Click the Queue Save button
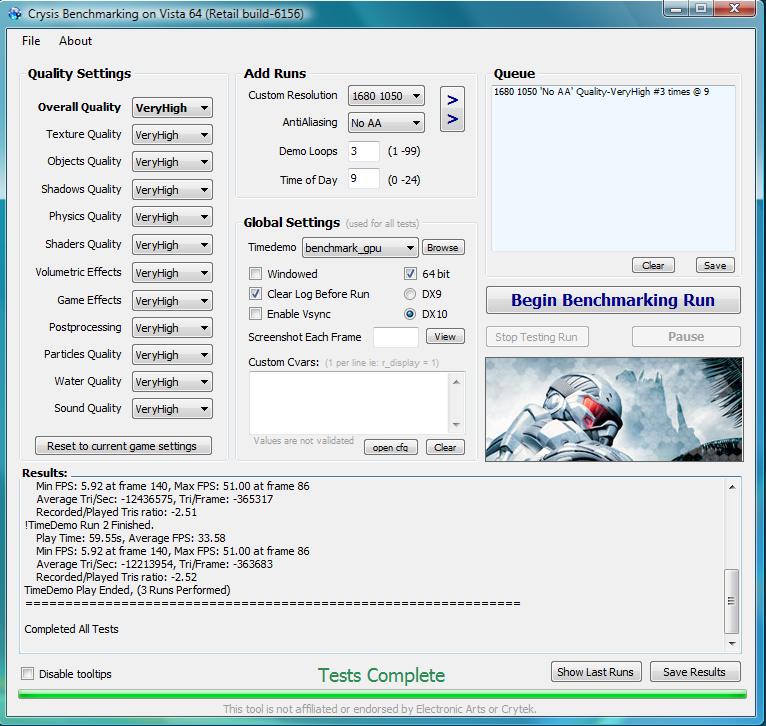 tap(715, 265)
